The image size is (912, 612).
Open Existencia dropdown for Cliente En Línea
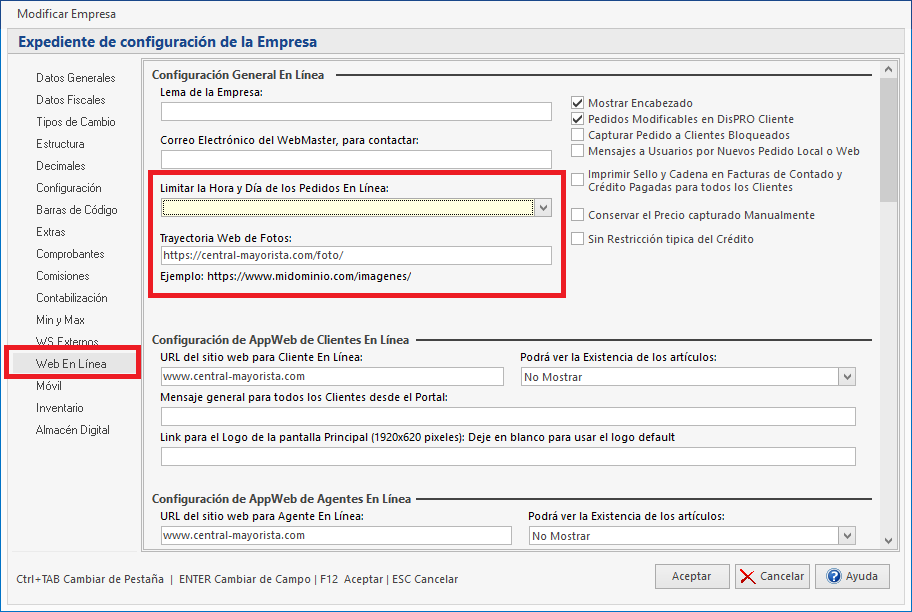(x=847, y=377)
